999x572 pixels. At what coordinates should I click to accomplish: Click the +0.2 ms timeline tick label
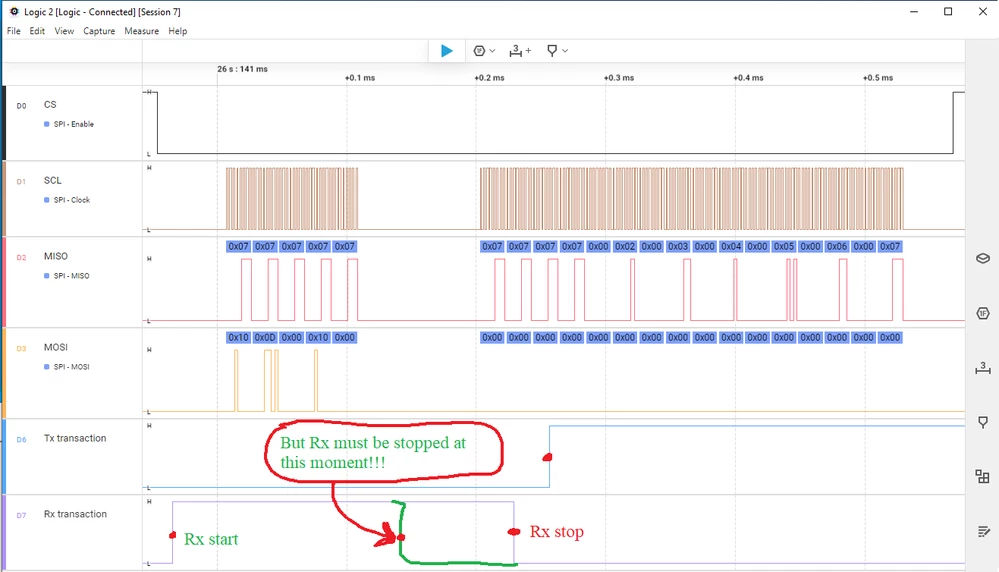pyautogui.click(x=489, y=78)
